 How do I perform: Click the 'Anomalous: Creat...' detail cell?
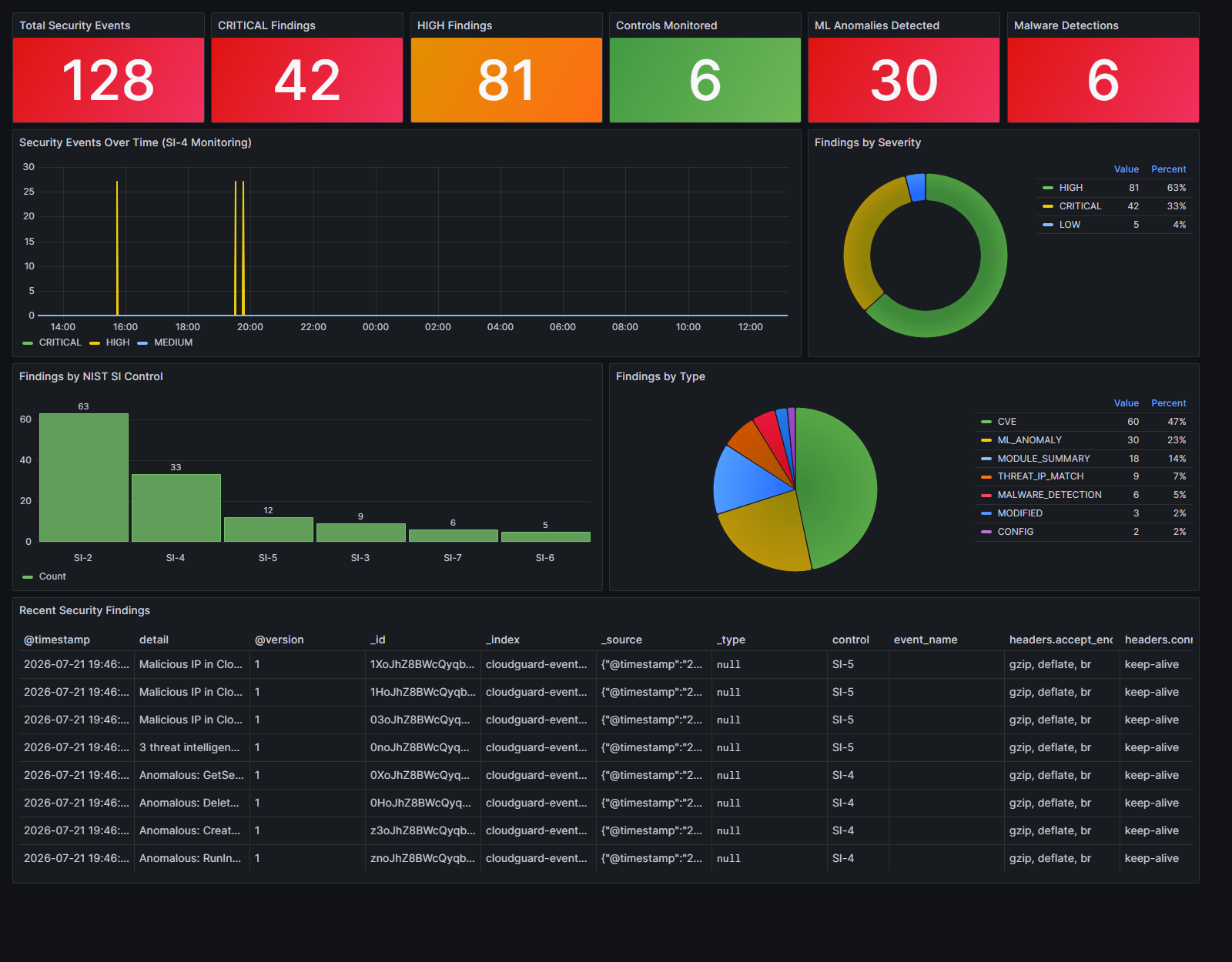coord(192,830)
